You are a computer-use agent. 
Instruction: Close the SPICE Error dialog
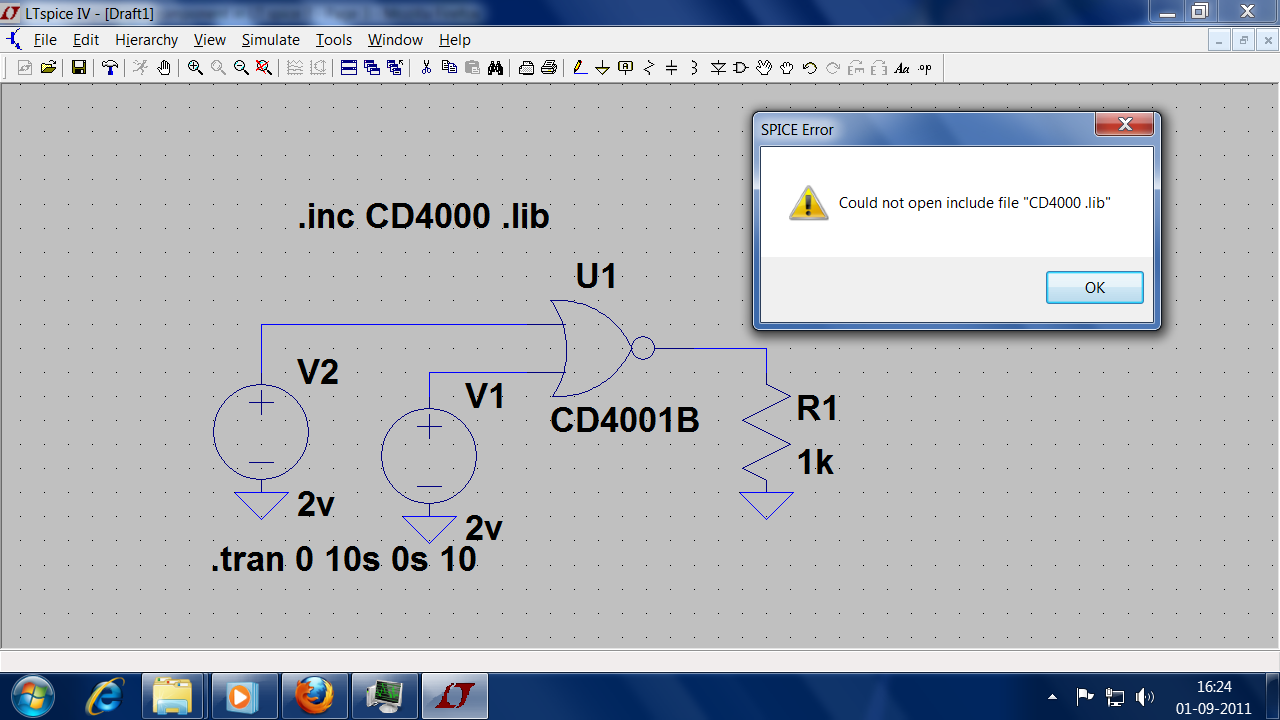pyautogui.click(x=1125, y=125)
